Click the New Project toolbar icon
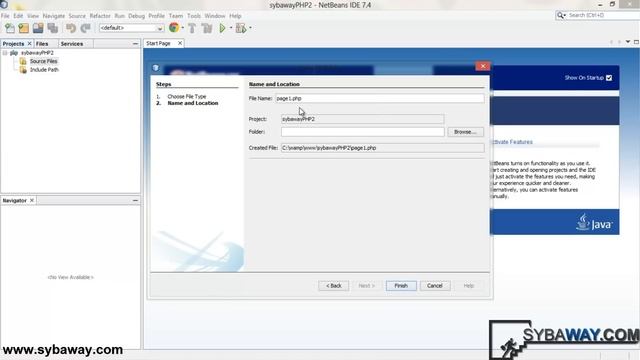Image resolution: width=640 pixels, height=360 pixels. coord(24,28)
